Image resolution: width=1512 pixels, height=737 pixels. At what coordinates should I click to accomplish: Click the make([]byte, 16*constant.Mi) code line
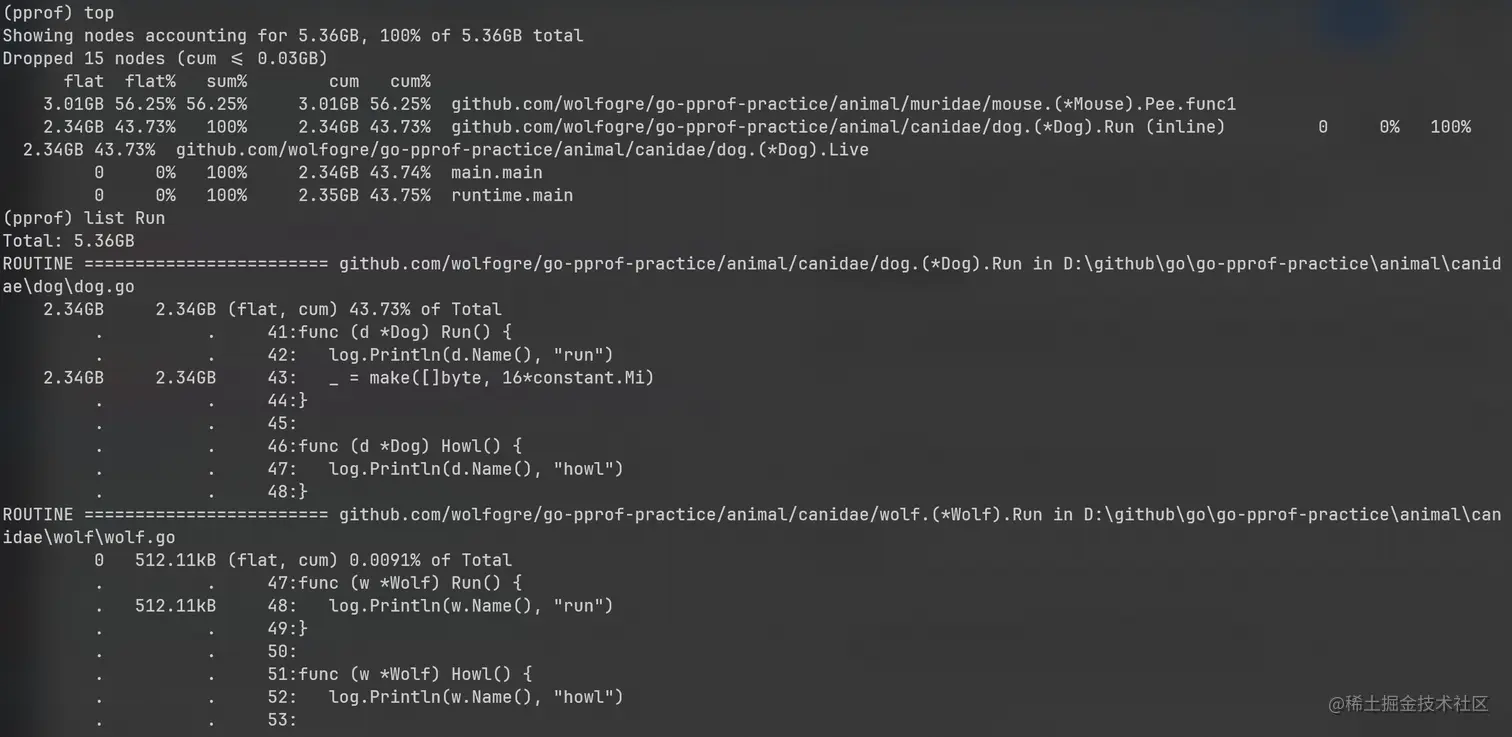tap(490, 378)
